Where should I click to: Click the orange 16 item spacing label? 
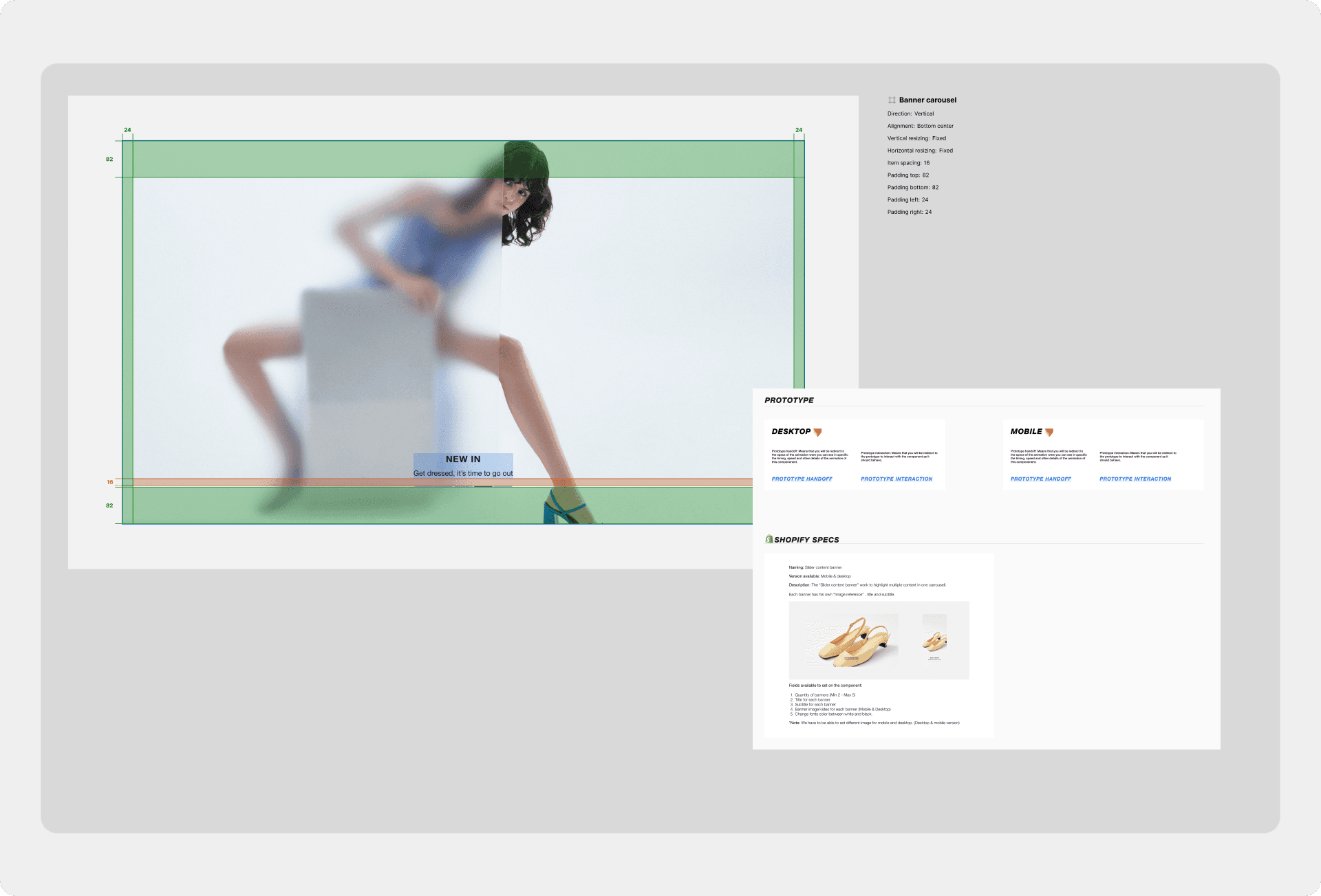pos(110,482)
